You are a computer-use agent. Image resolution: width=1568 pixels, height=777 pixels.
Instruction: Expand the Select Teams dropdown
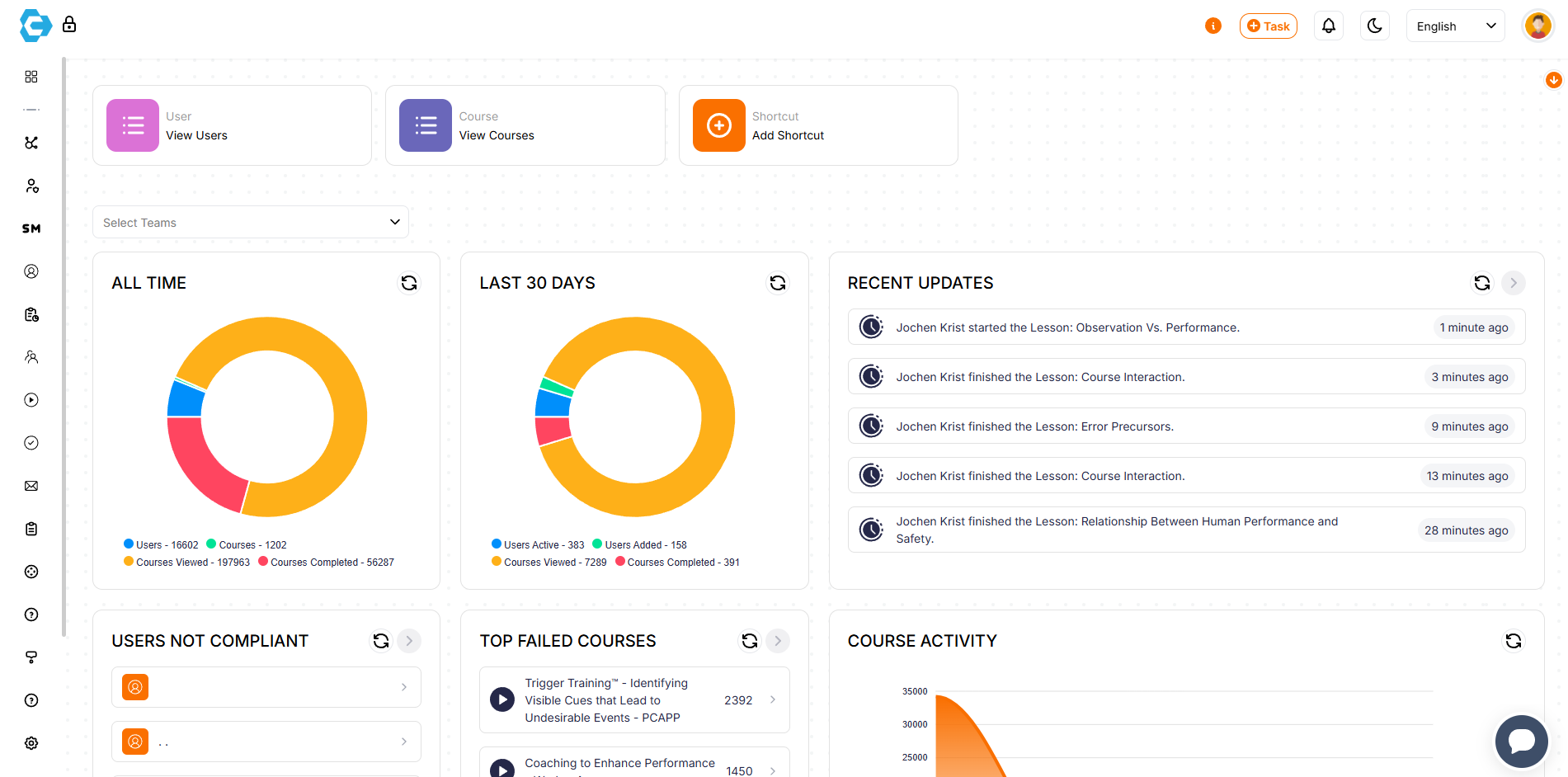click(251, 223)
